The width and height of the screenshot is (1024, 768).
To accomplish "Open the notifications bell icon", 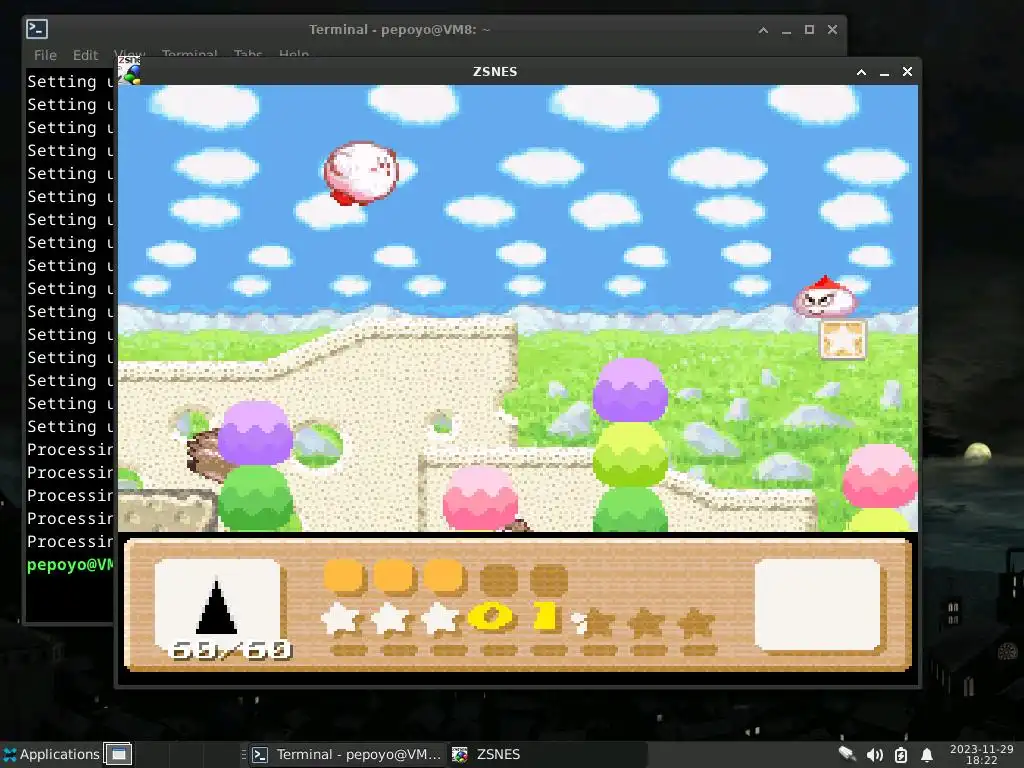I will (927, 755).
